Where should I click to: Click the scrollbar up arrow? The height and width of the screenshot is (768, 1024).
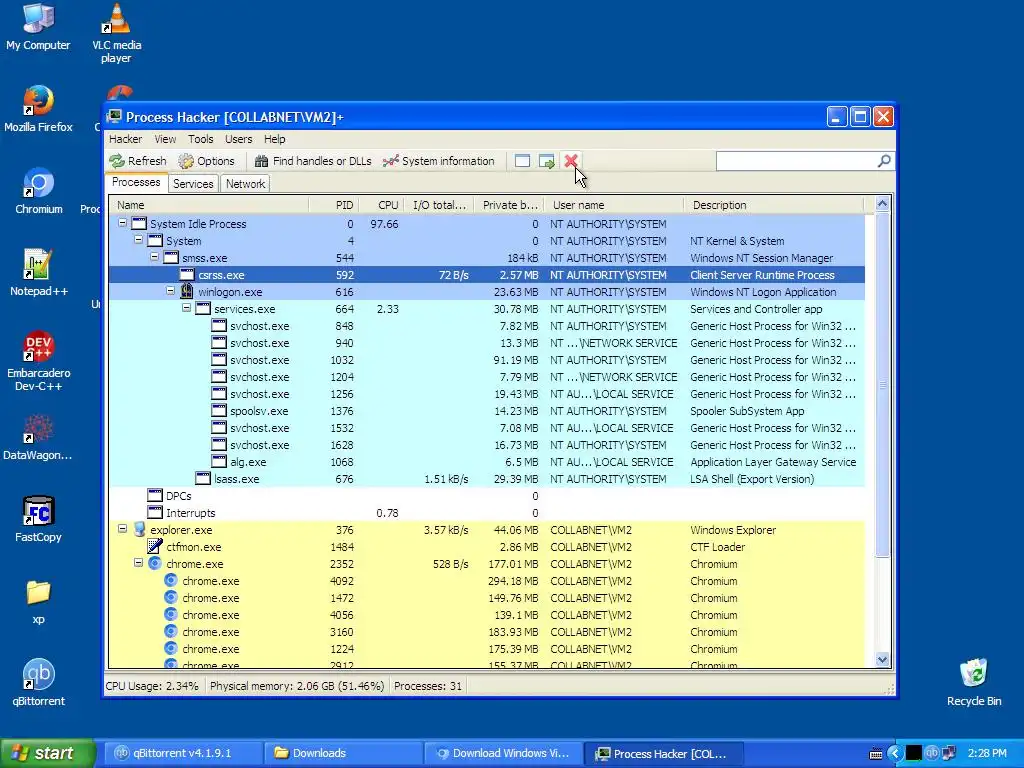coord(882,204)
